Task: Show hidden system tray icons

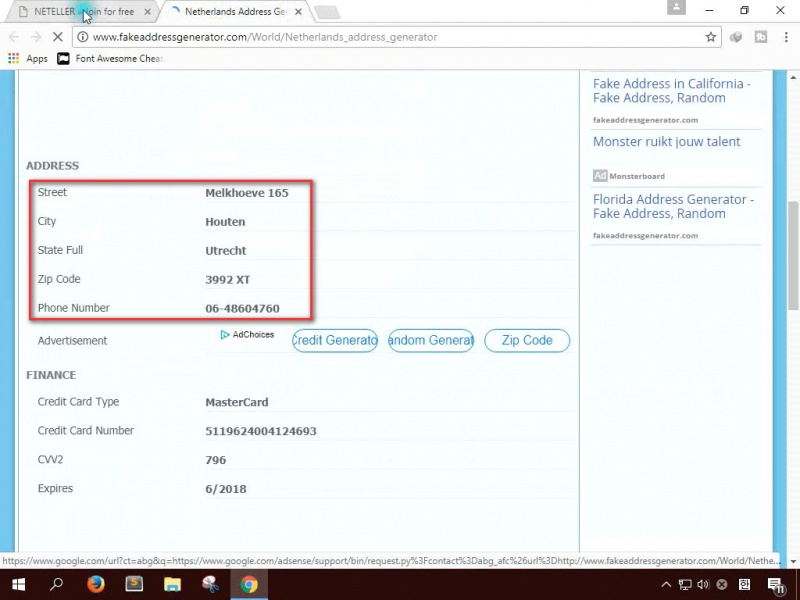Action: point(666,585)
